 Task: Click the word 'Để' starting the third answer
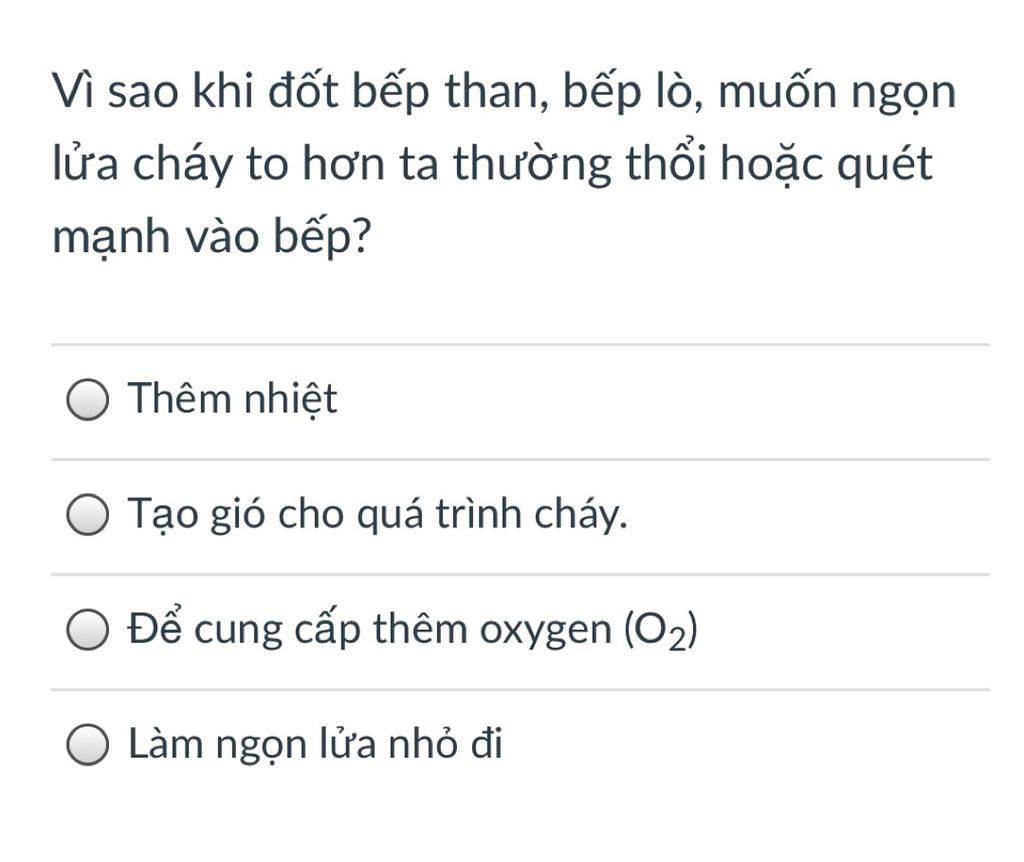pyautogui.click(x=155, y=627)
